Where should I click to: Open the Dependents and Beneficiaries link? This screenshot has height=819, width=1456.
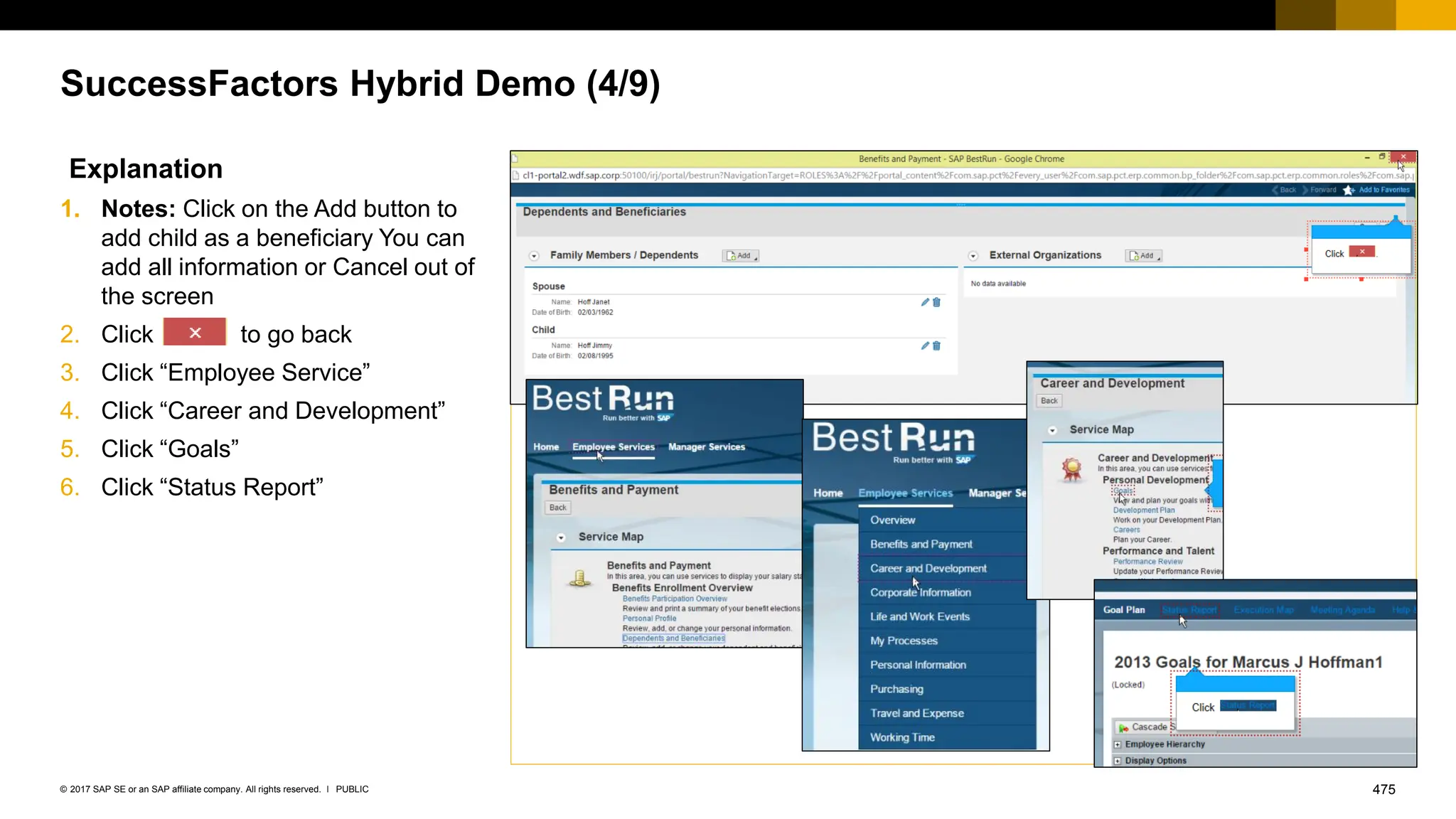pos(673,638)
